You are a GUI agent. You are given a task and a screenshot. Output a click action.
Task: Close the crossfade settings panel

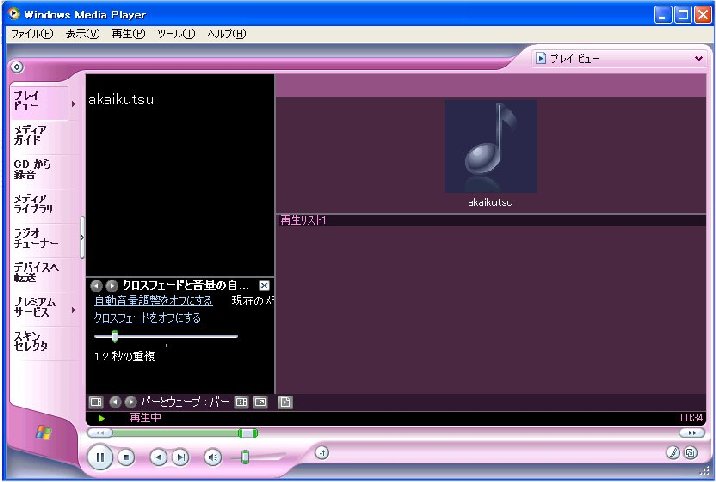[264, 286]
